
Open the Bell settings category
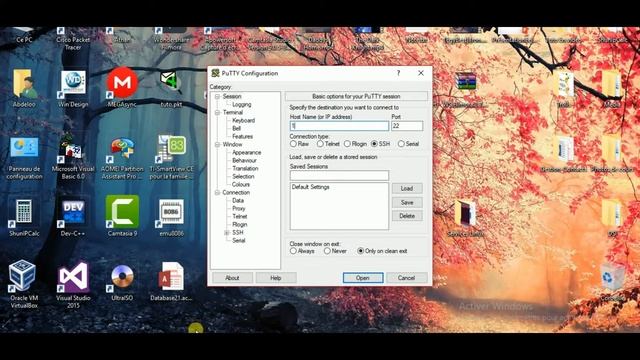pyautogui.click(x=236, y=129)
